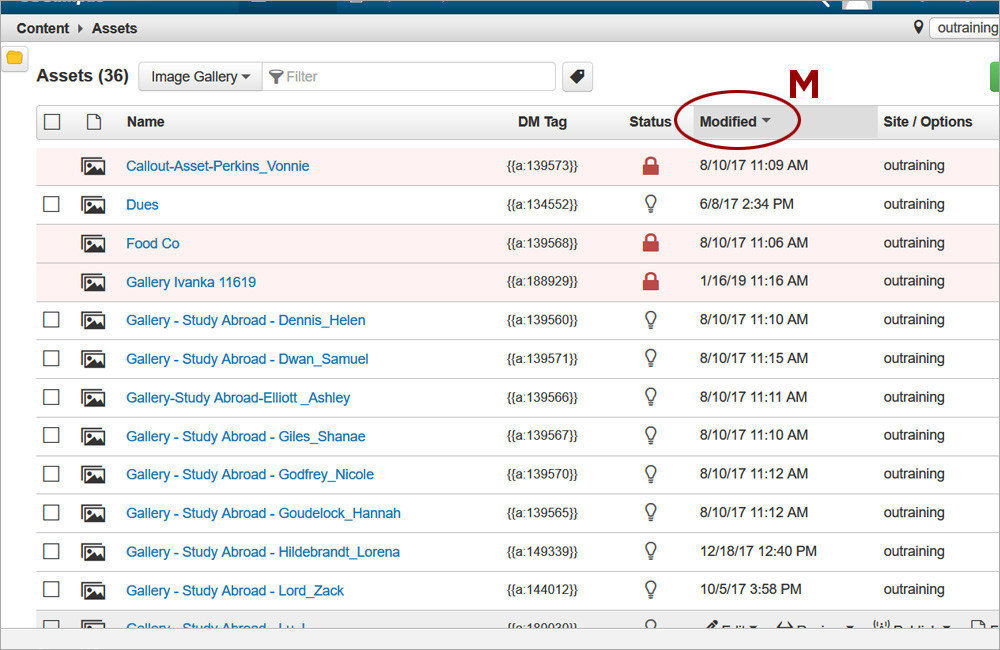Check the box for Godfrey_Nicole gallery
This screenshot has width=1000, height=650.
[x=51, y=474]
